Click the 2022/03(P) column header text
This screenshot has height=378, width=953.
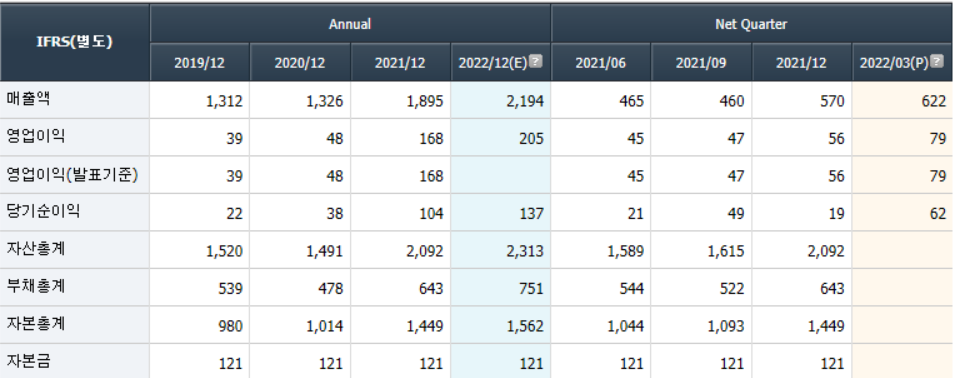(893, 63)
